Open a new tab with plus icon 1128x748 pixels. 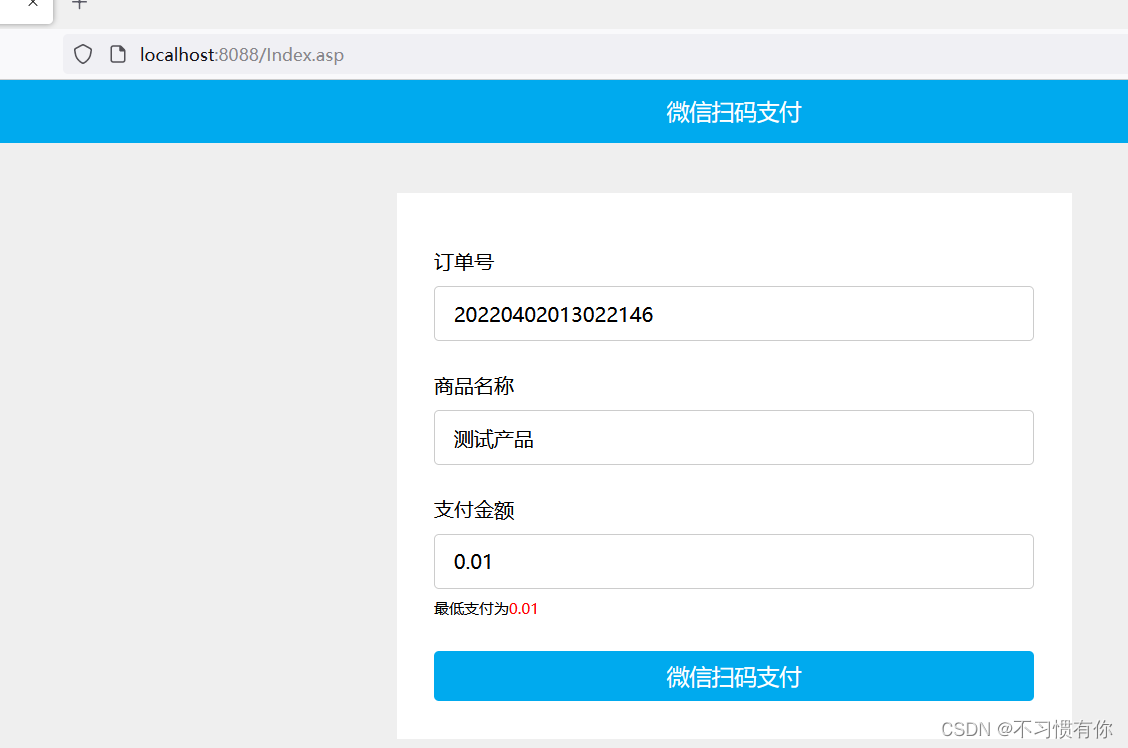point(80,4)
